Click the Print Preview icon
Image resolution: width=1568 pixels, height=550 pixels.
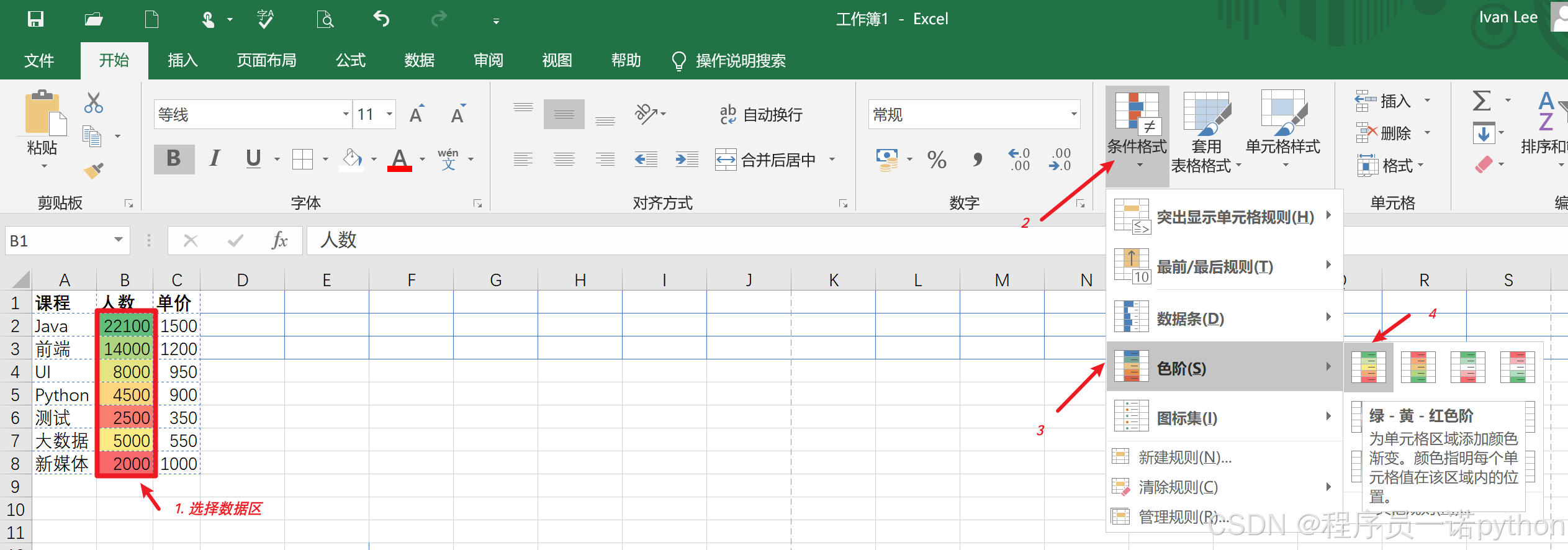pyautogui.click(x=325, y=19)
